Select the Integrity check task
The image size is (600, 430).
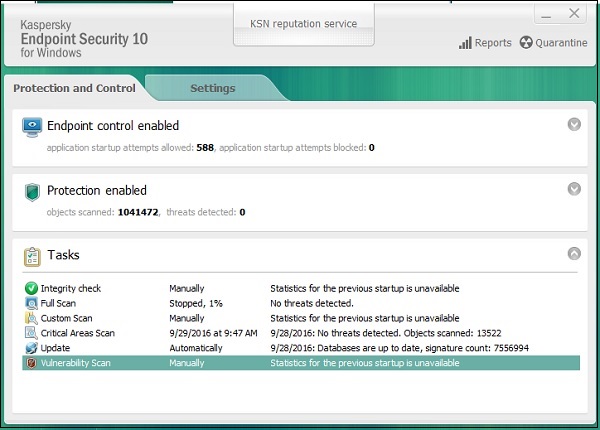301,288
